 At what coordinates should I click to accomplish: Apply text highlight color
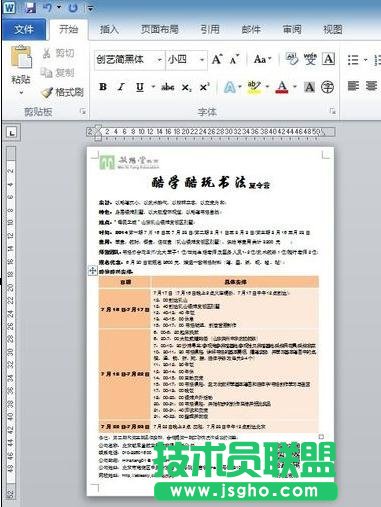click(x=255, y=87)
